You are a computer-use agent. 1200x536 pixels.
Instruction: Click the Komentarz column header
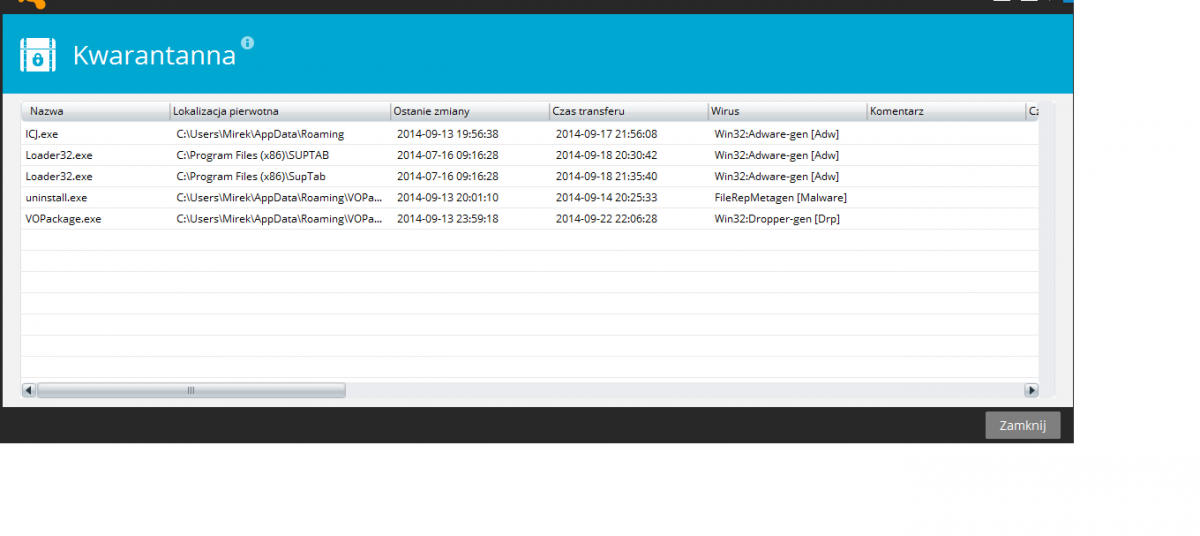tap(946, 111)
